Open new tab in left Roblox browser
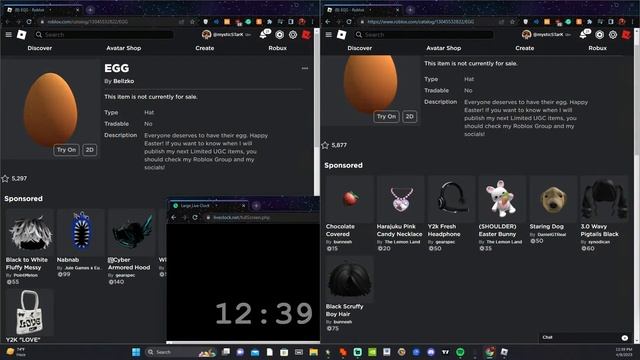 90,9
